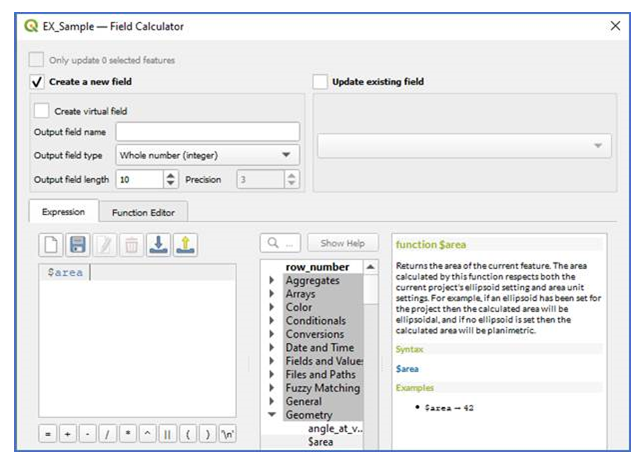Screen dimensions: 640x460
Task: Expand the Color function group
Action: (272, 307)
